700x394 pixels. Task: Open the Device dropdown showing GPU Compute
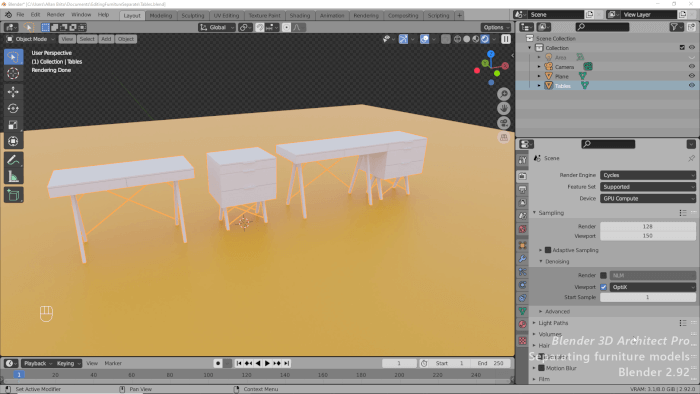click(x=648, y=198)
